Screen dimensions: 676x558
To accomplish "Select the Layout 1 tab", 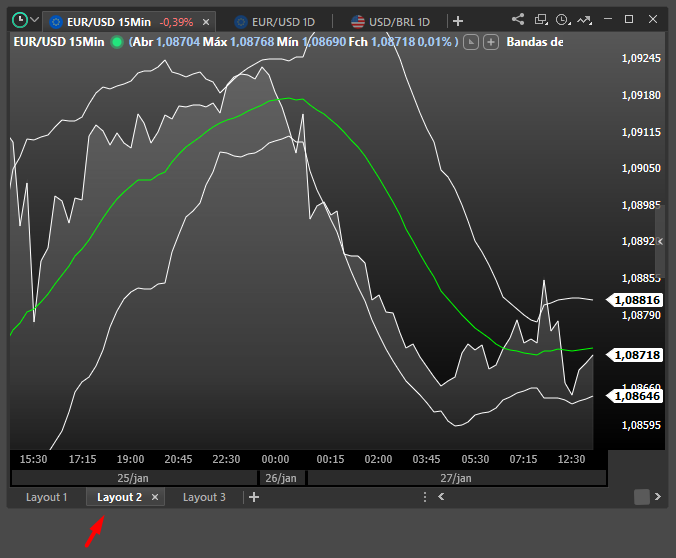I will (x=46, y=497).
